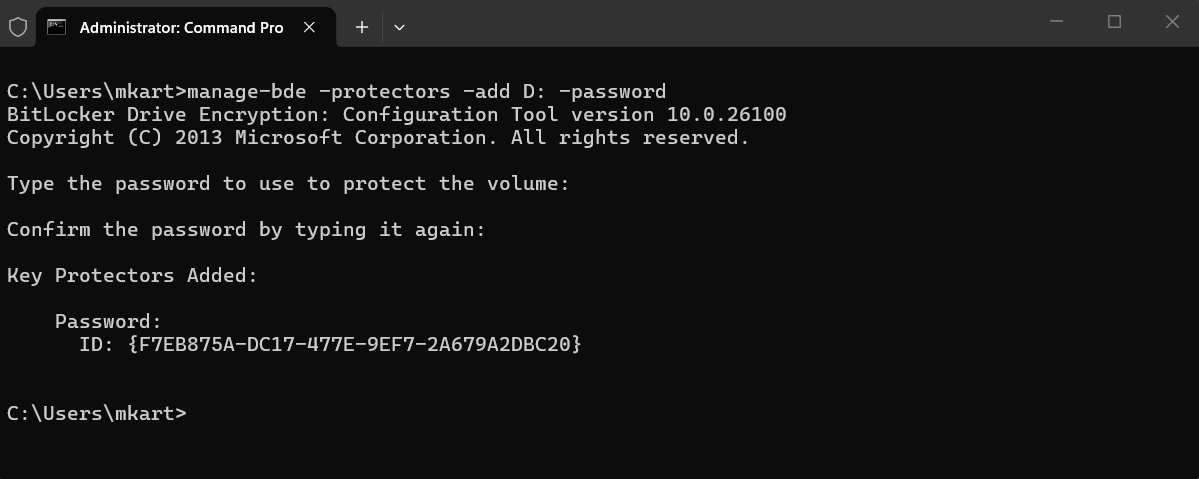Open the new tab profile dropdown

(399, 27)
